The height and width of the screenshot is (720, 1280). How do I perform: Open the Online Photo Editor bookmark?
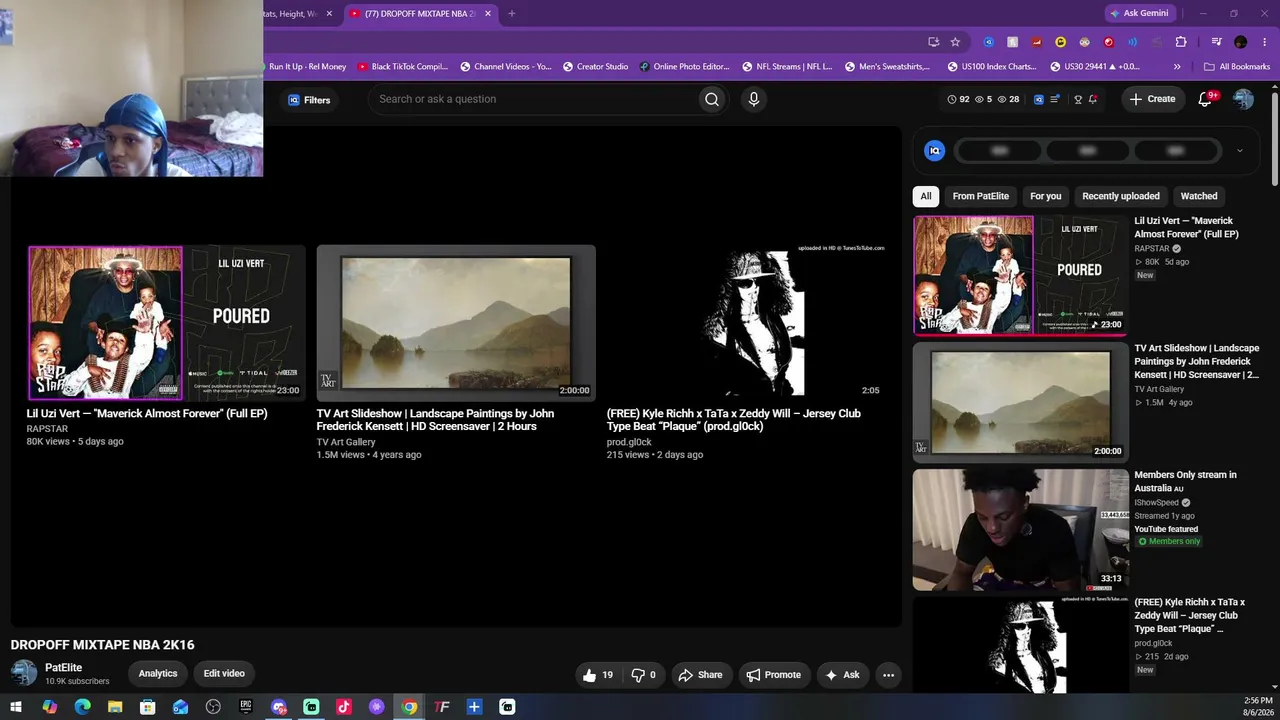685,67
